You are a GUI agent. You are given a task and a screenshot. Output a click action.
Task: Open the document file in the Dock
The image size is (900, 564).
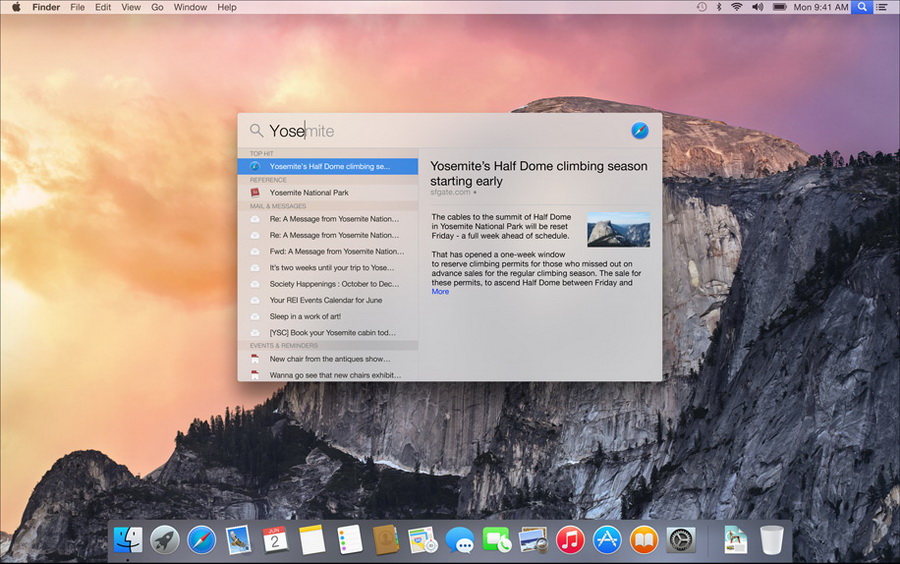[735, 540]
